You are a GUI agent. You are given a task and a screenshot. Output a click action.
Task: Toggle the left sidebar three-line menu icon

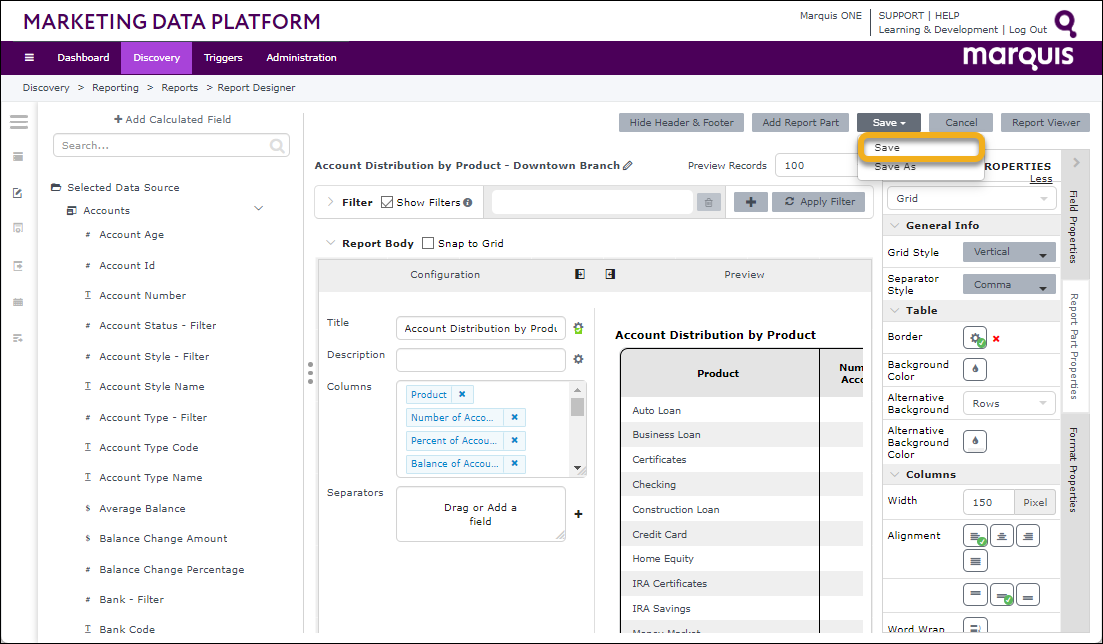[x=19, y=122]
